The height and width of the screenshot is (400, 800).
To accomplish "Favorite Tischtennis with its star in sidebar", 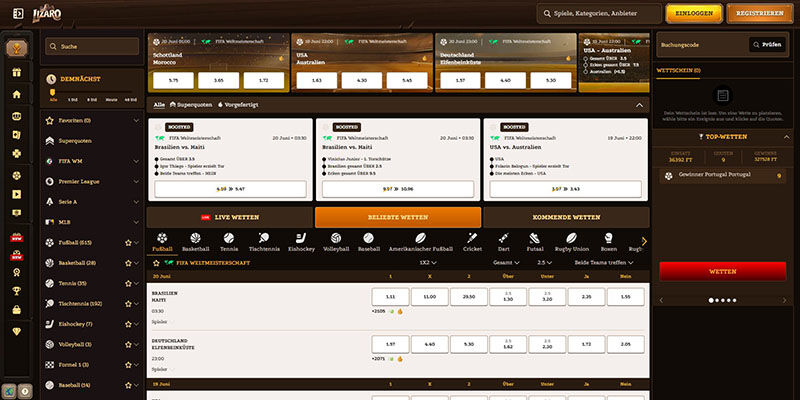I will [129, 304].
